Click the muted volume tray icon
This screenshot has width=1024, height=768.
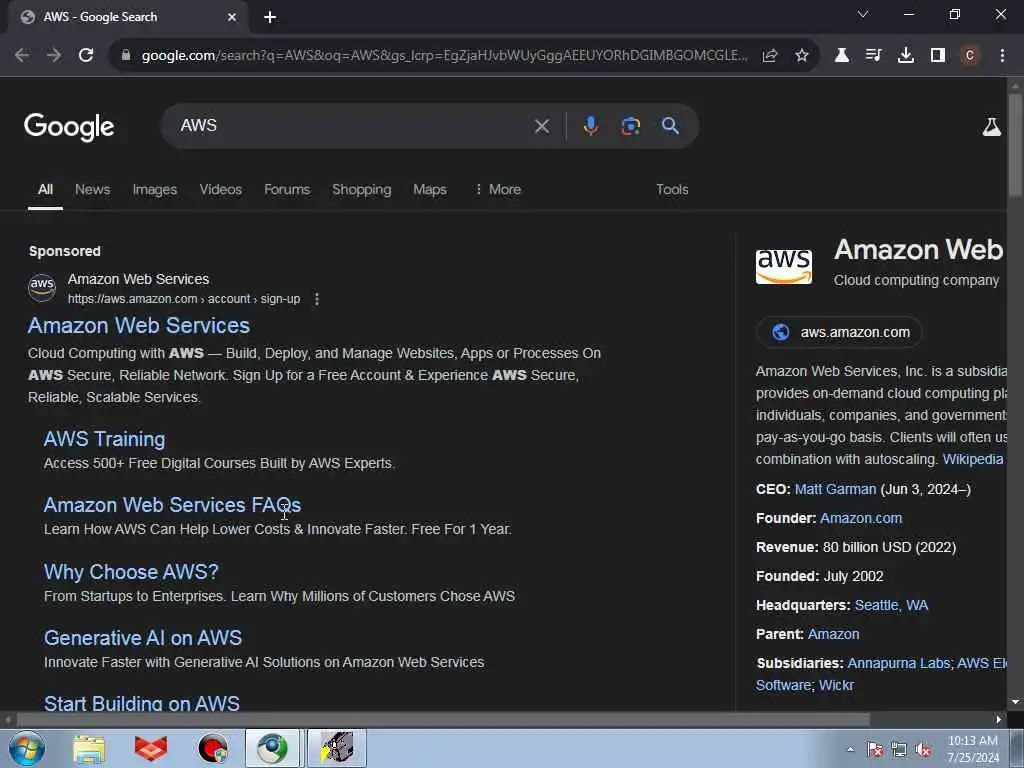(x=923, y=750)
